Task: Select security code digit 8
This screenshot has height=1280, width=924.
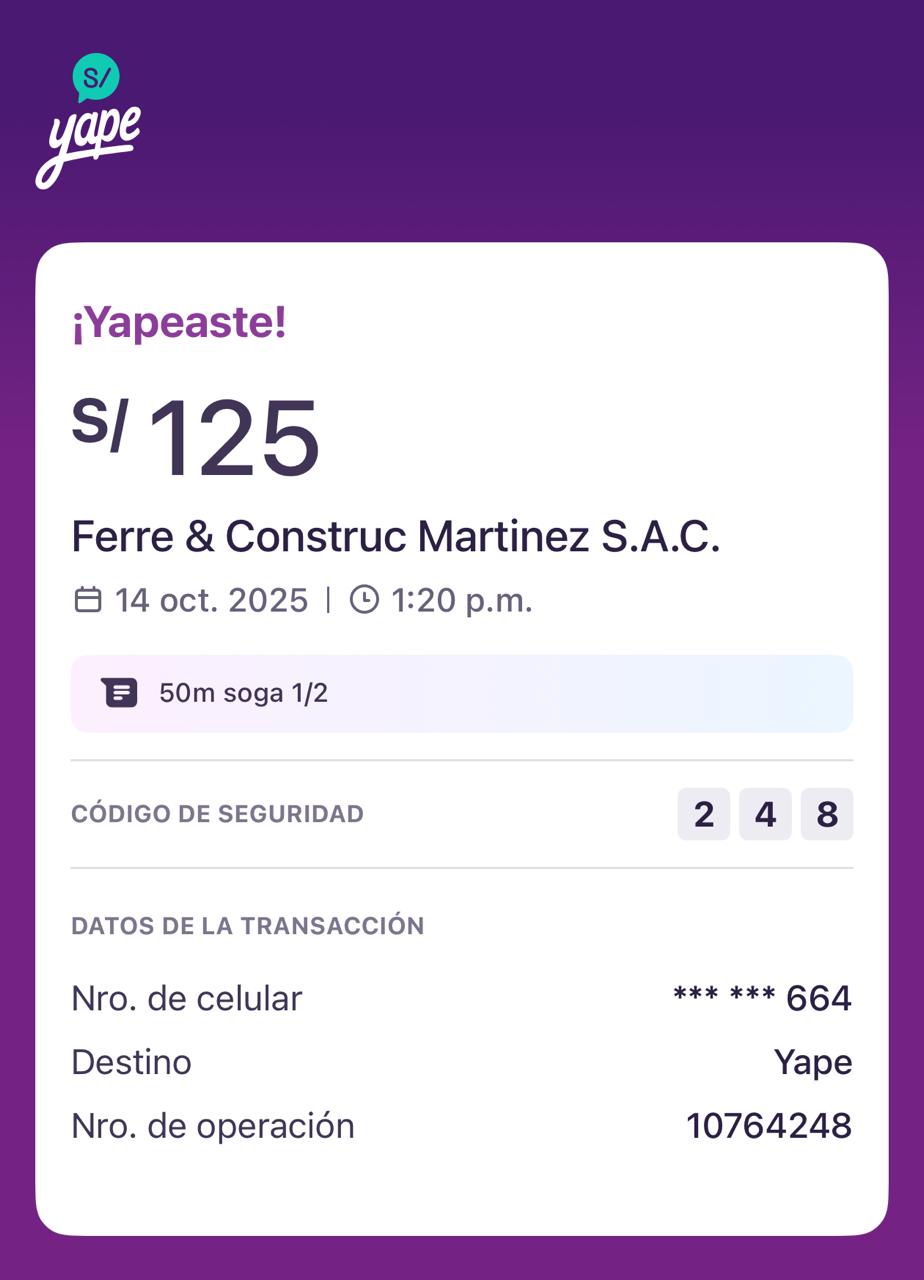Action: (827, 814)
